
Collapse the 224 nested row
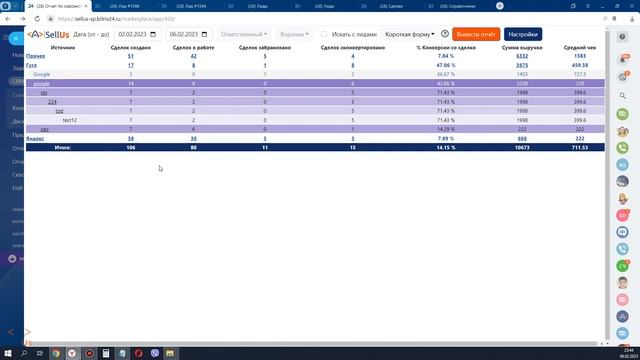click(x=52, y=102)
